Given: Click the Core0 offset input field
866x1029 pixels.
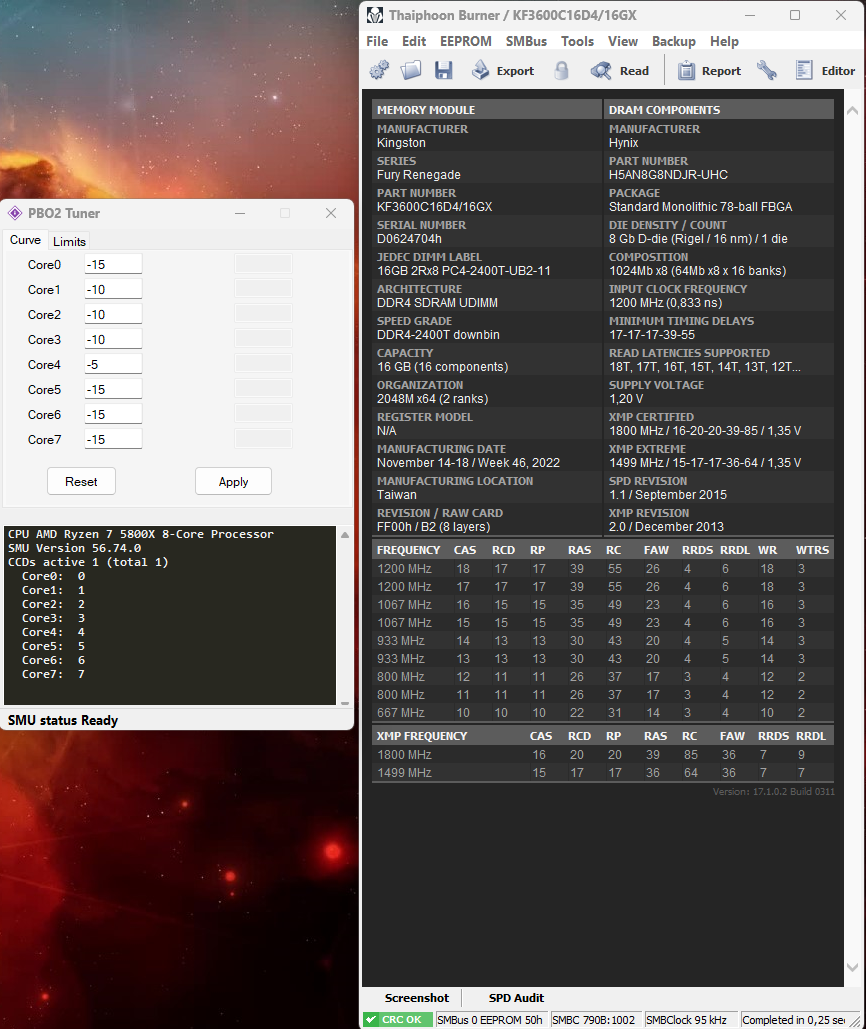Looking at the screenshot, I should [x=113, y=264].
